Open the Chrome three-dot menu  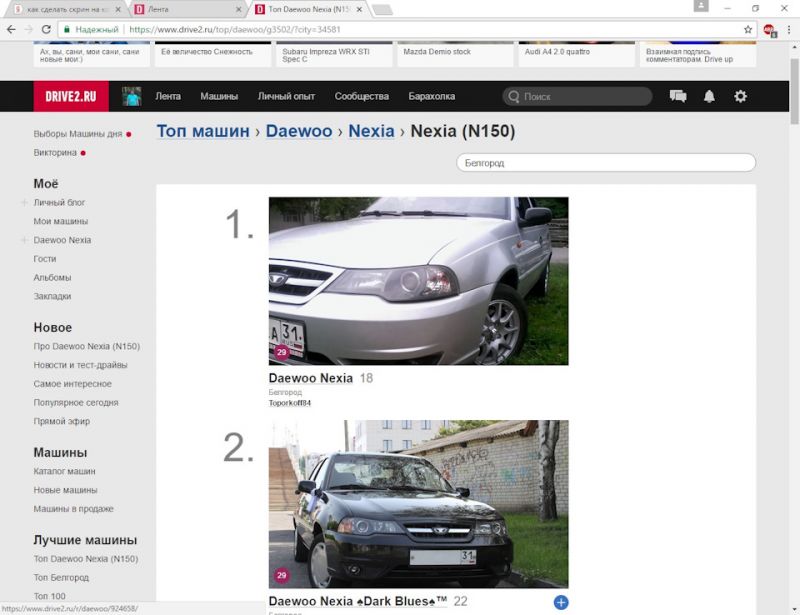tap(789, 30)
